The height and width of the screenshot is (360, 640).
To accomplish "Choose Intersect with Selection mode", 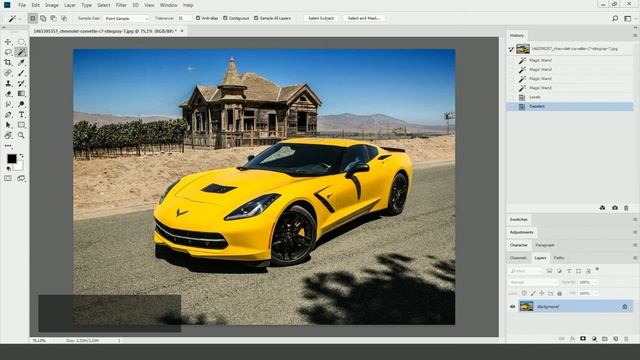I will (64, 18).
